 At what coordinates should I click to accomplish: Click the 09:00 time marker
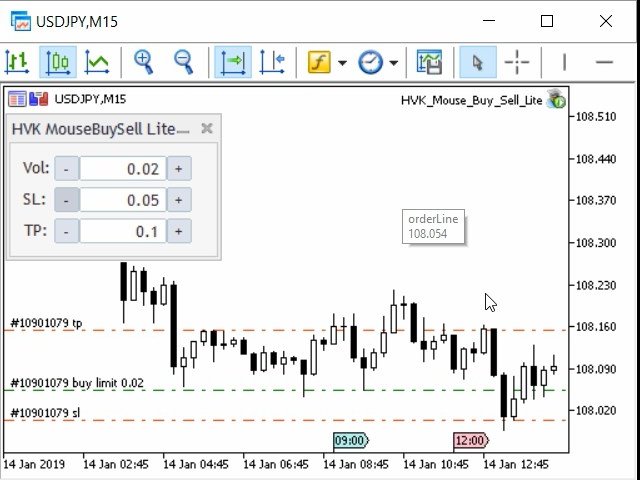point(351,440)
